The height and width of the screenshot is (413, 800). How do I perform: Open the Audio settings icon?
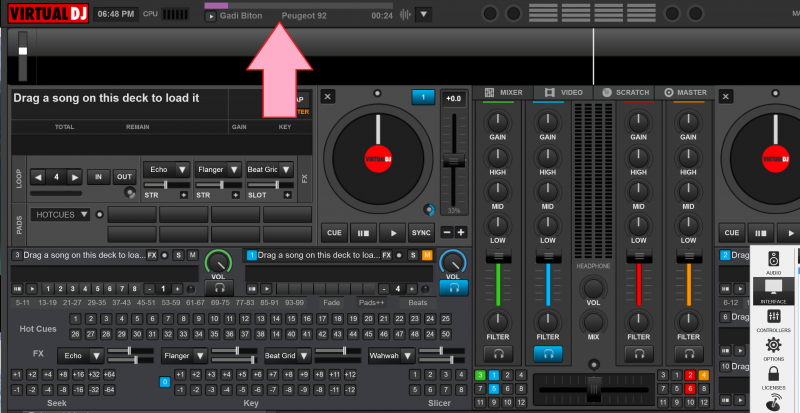(773, 257)
